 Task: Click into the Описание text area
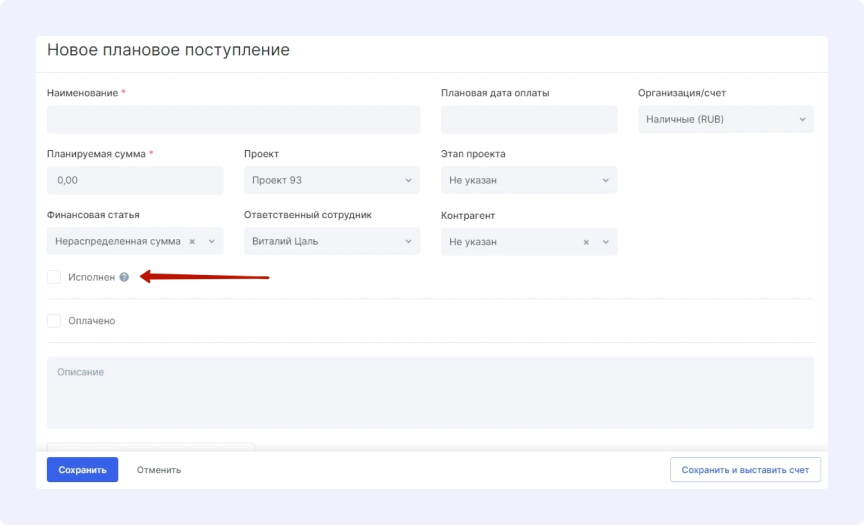430,392
